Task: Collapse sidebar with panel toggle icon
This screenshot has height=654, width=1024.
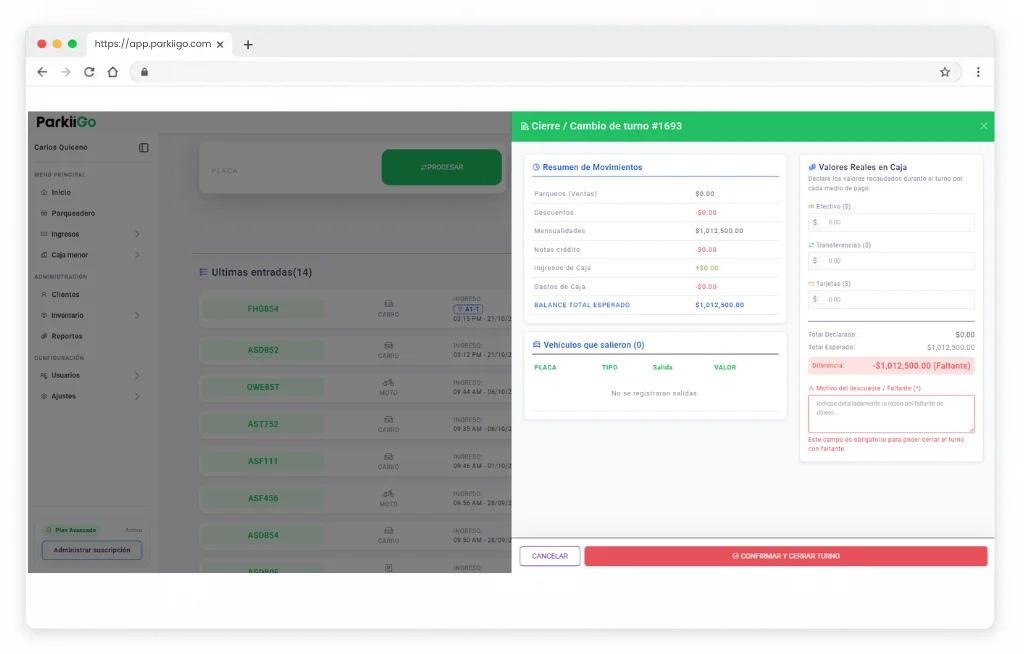Action: click(144, 148)
